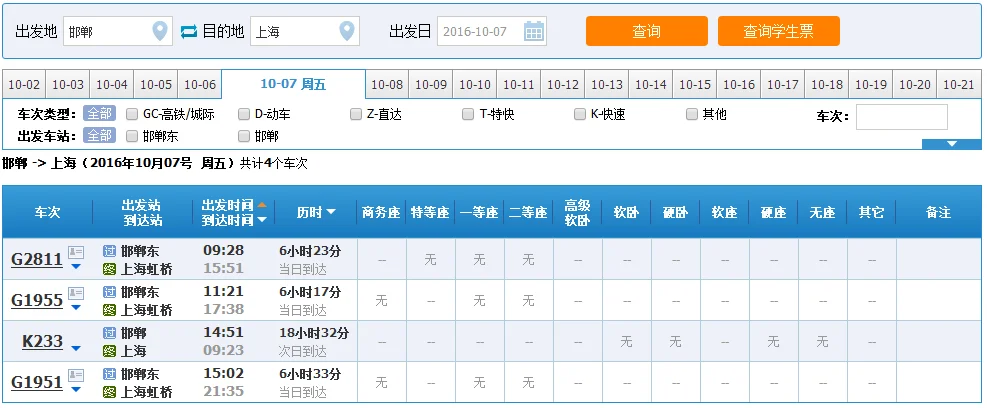Screen dimensions: 987x408
Task: Go to the 10-15 date tab
Action: 695,84
